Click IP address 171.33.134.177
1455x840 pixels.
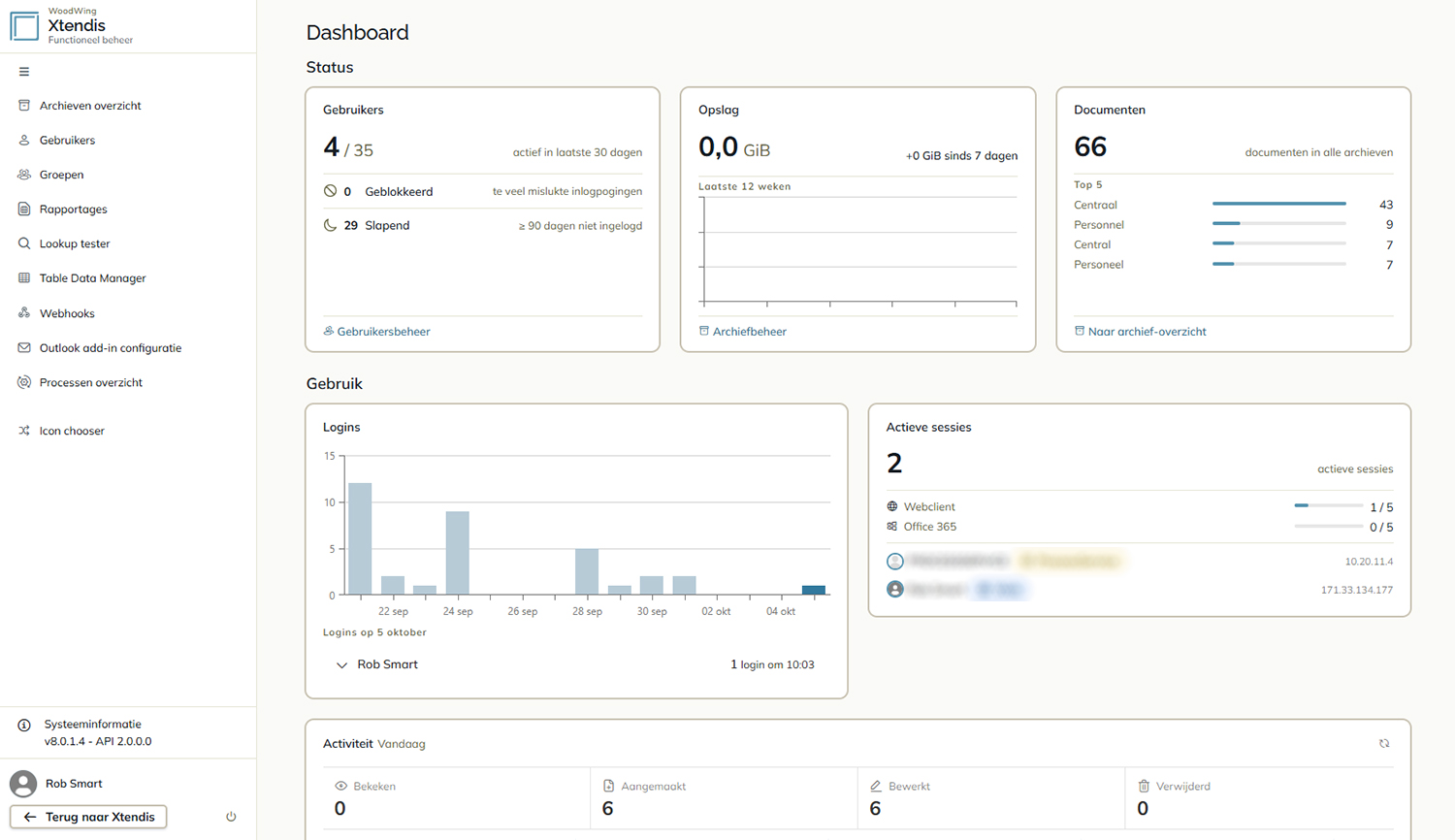1356,590
